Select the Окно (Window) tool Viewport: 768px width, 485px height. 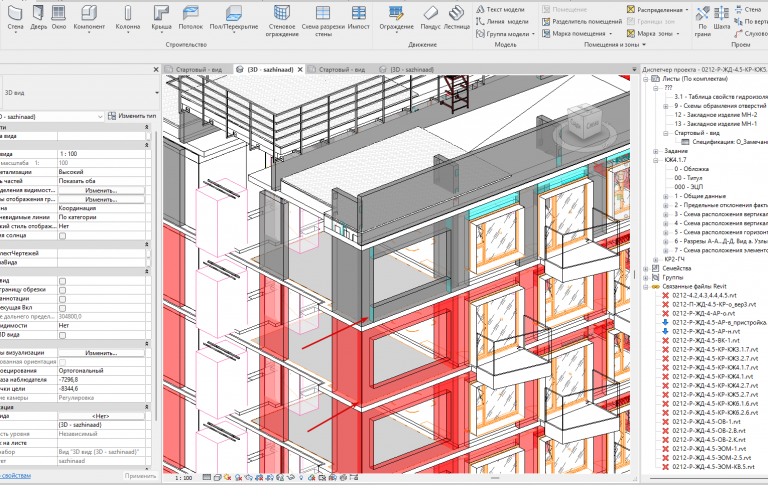[x=59, y=17]
